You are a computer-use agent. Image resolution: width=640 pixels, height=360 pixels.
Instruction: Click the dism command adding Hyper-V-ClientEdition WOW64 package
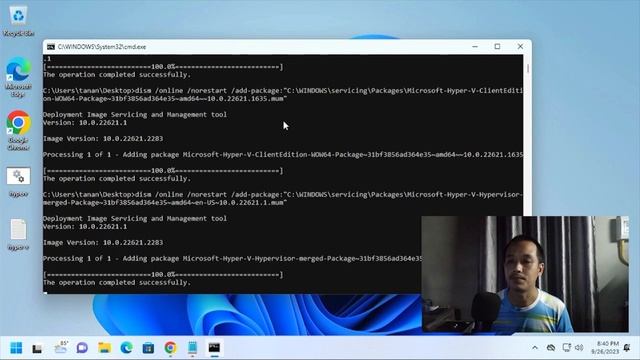[283, 95]
